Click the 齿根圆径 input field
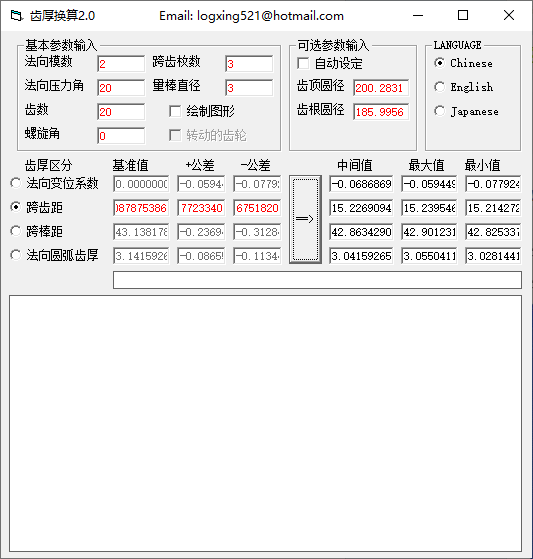This screenshot has height=559, width=533. tap(381, 112)
